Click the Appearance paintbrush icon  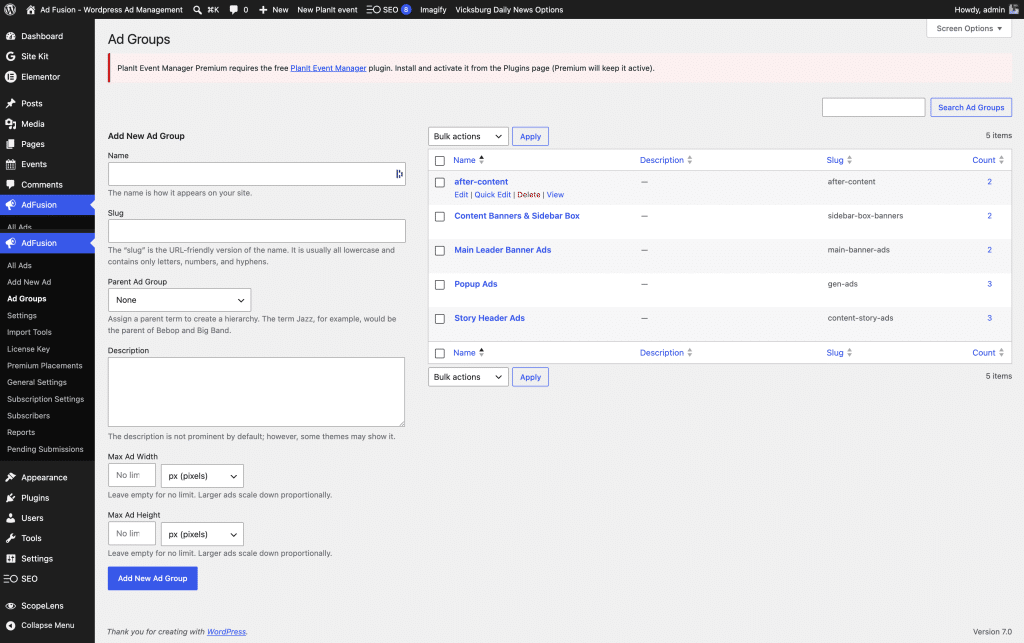[10, 477]
